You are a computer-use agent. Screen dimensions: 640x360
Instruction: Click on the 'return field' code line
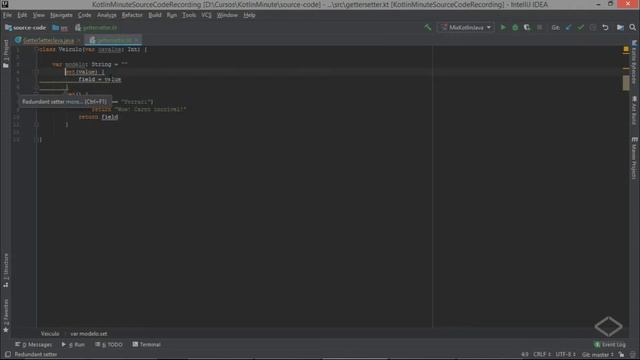coord(98,117)
